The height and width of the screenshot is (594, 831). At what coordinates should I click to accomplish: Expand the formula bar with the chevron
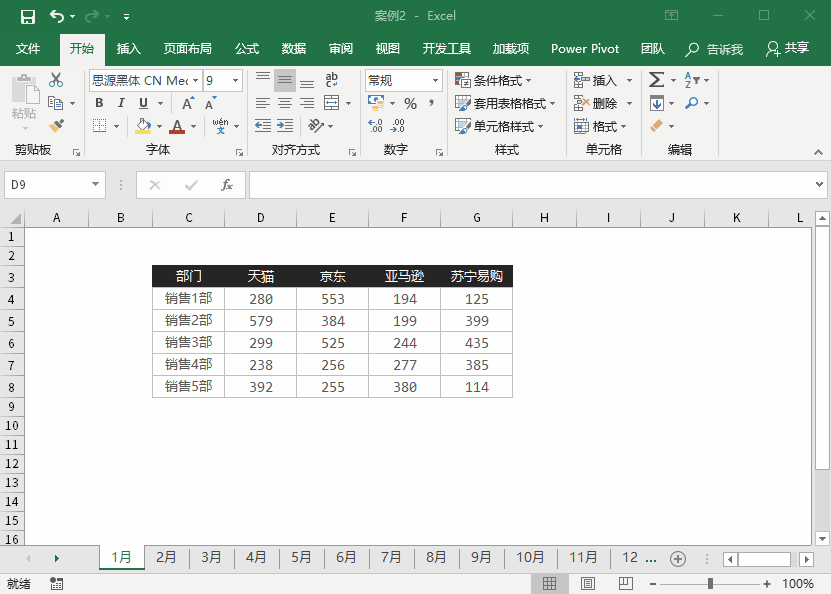(x=819, y=185)
